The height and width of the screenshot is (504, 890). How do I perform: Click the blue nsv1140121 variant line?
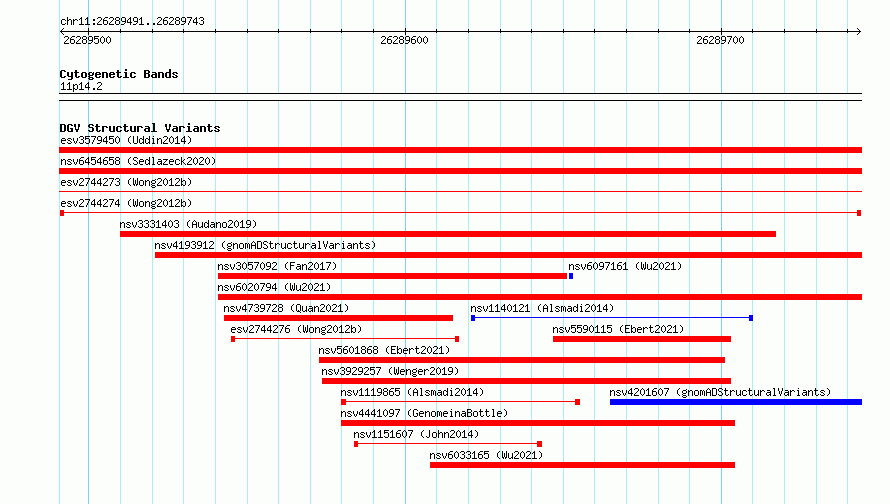click(x=612, y=318)
